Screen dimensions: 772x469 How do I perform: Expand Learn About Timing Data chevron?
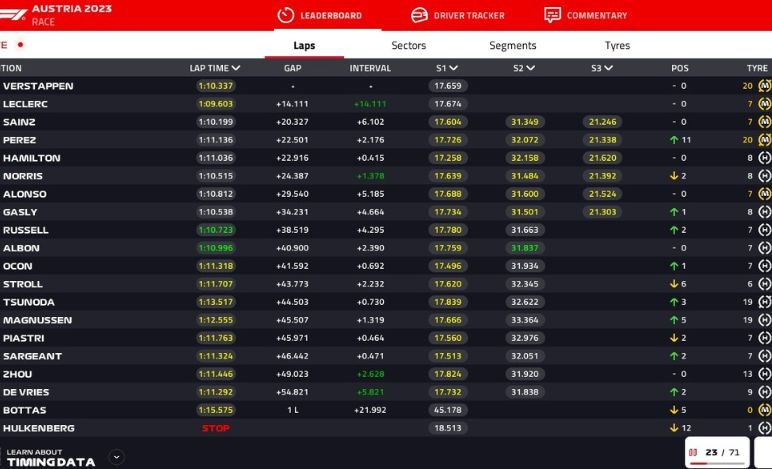pos(116,457)
